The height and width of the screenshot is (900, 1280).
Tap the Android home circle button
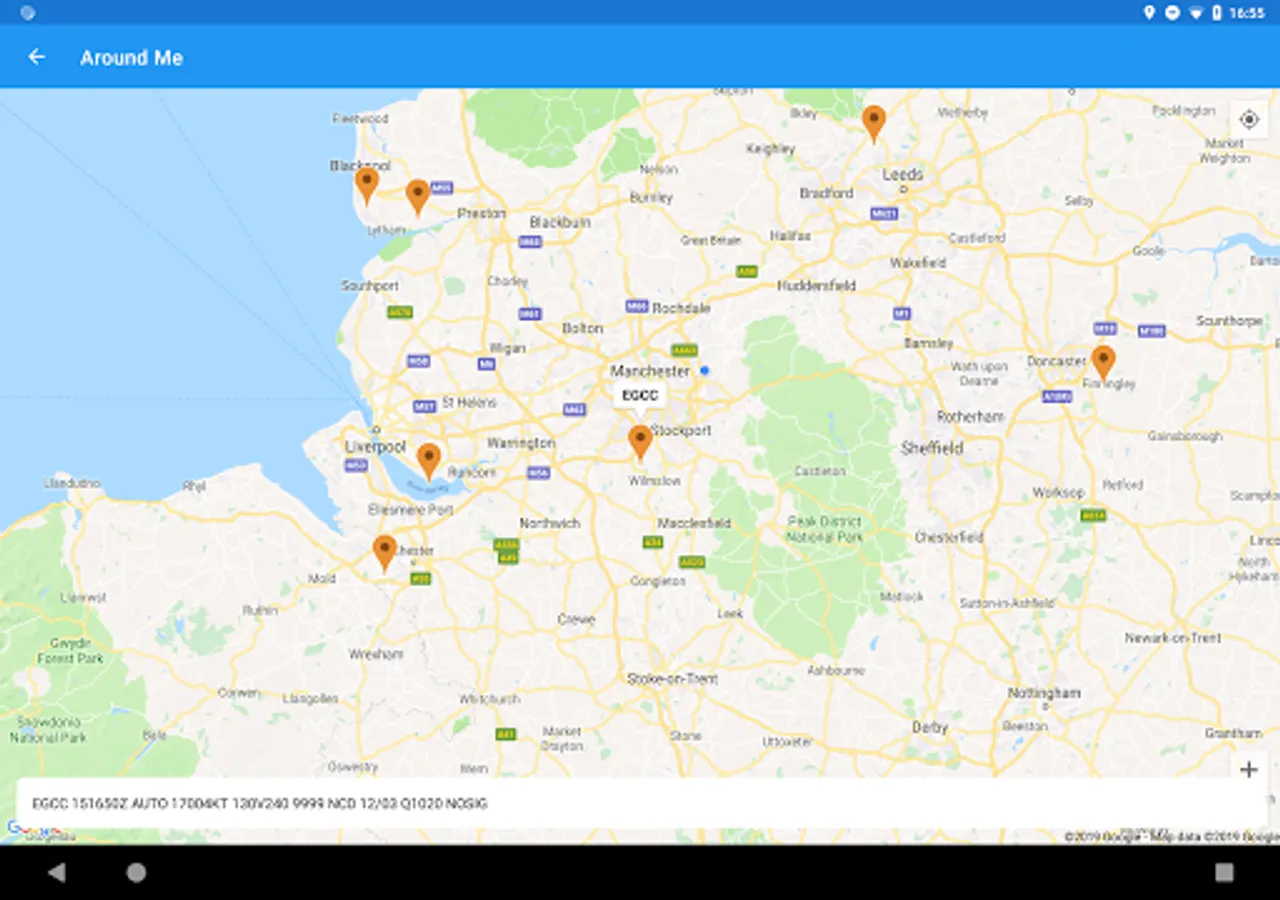point(136,872)
